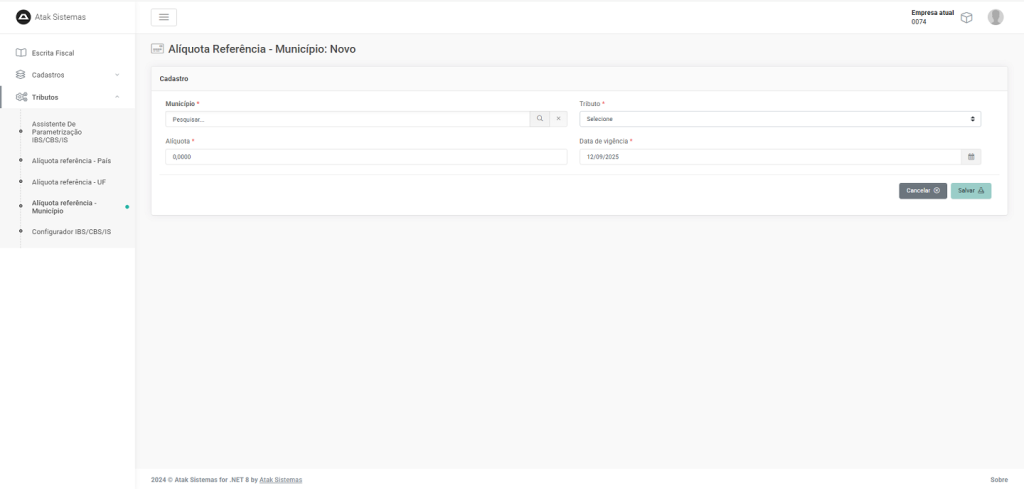This screenshot has height=489, width=1024.
Task: Toggle the hamburger sidebar menu button
Action: 164,17
